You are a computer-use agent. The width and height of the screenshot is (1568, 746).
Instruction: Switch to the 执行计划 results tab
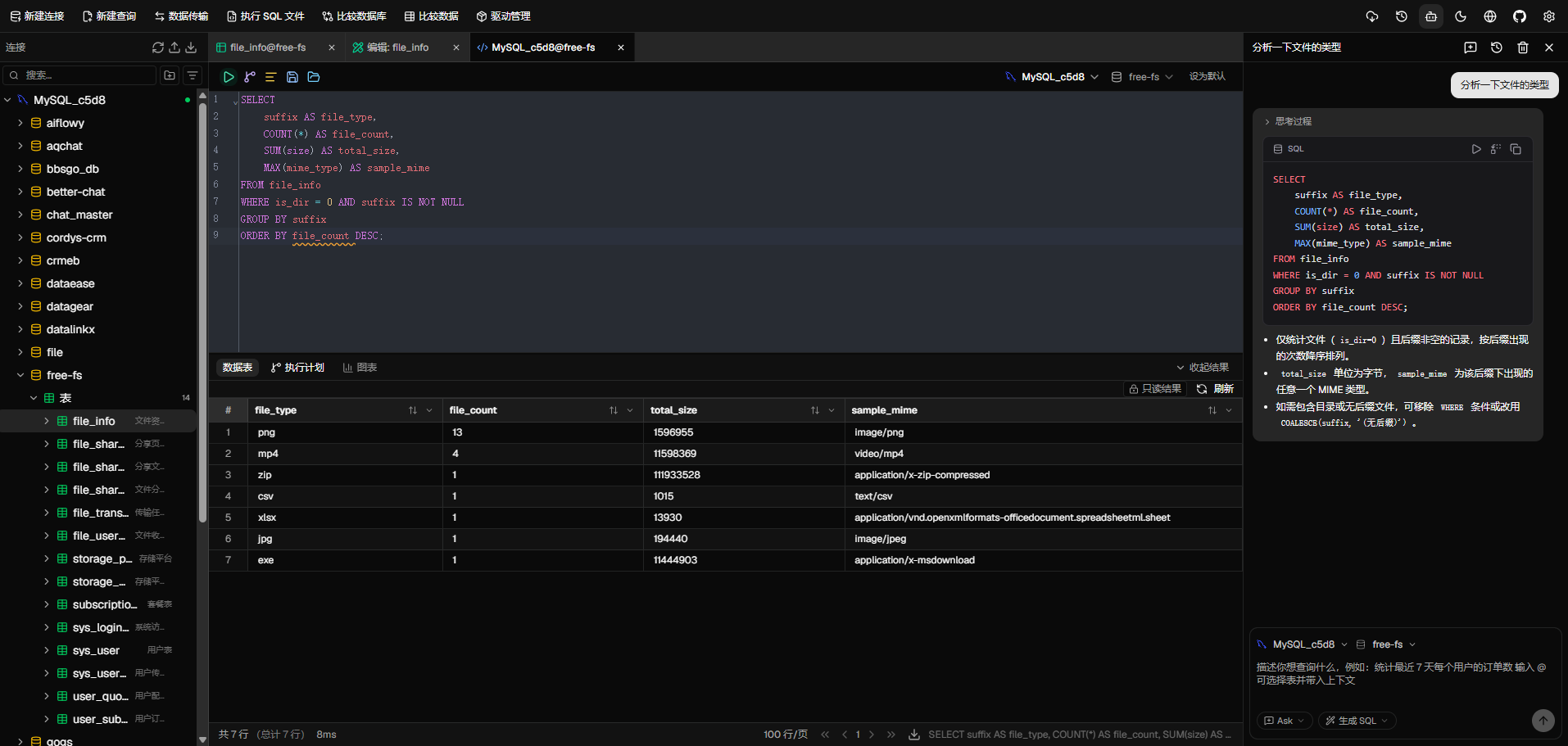pos(297,368)
